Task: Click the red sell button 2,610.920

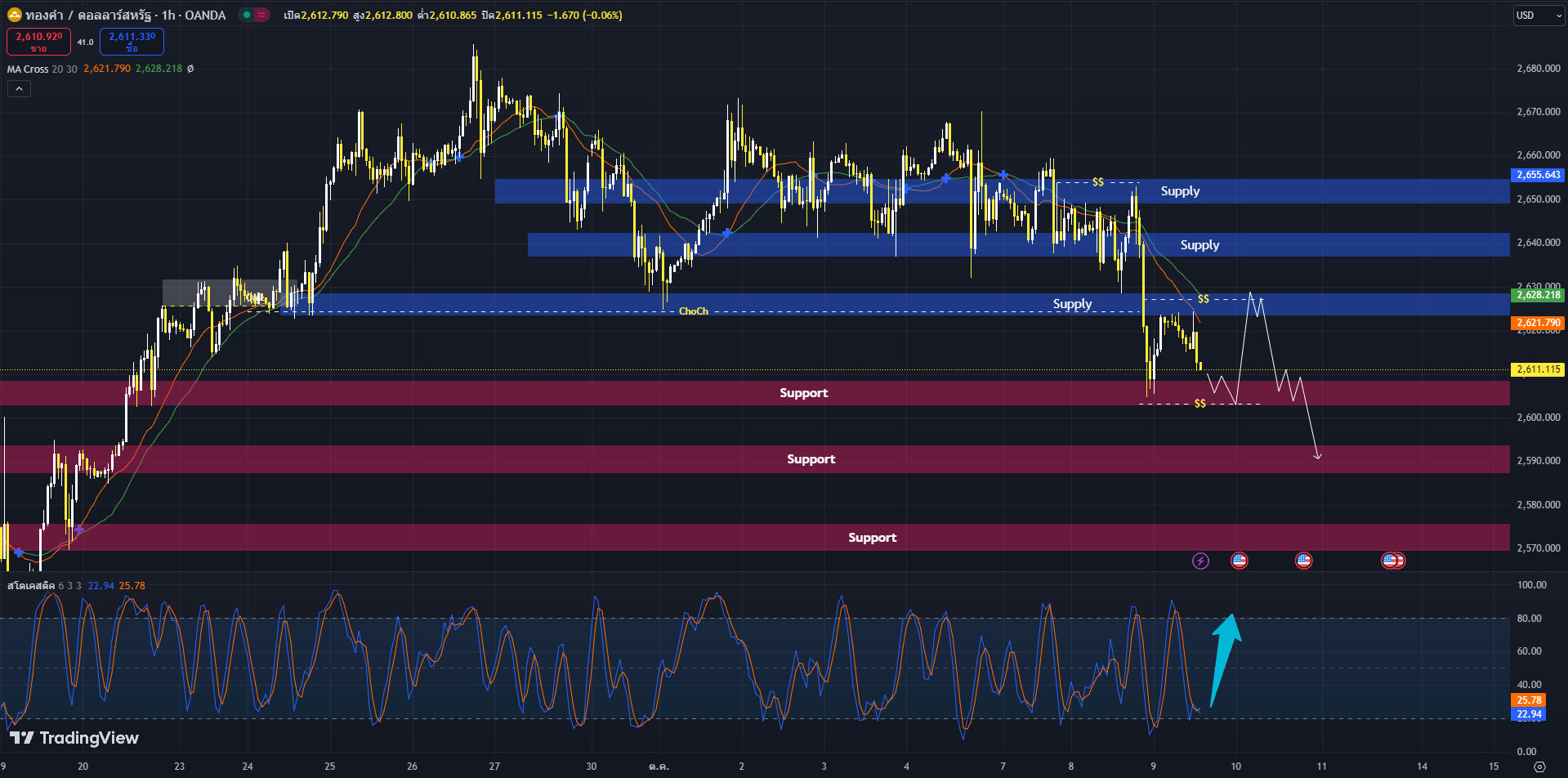Action: [x=38, y=42]
